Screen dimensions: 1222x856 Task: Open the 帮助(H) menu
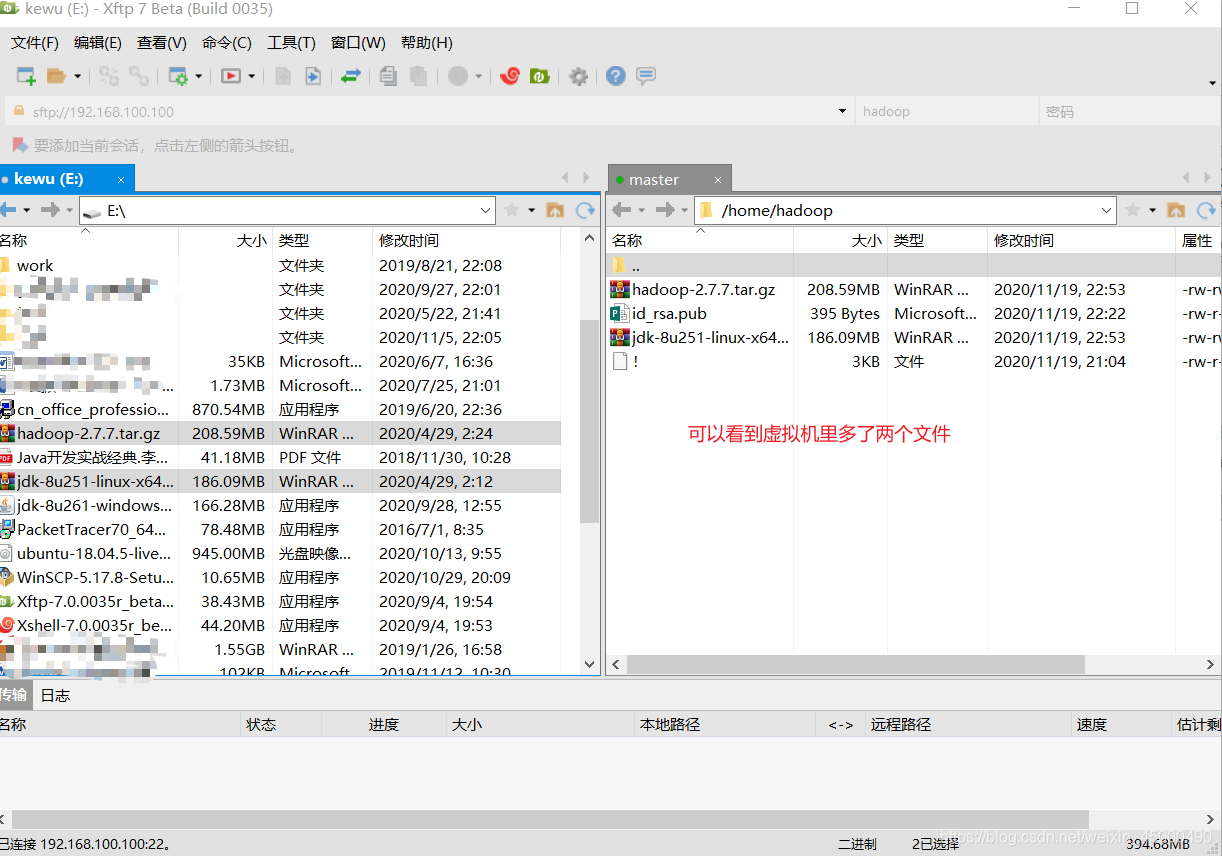[427, 43]
